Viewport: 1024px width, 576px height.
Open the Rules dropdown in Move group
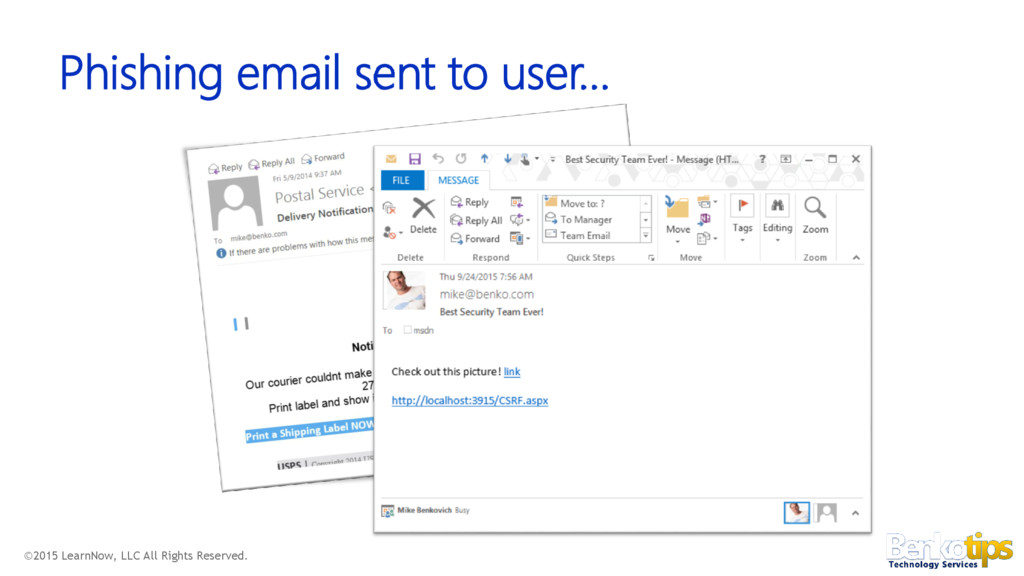pos(707,202)
